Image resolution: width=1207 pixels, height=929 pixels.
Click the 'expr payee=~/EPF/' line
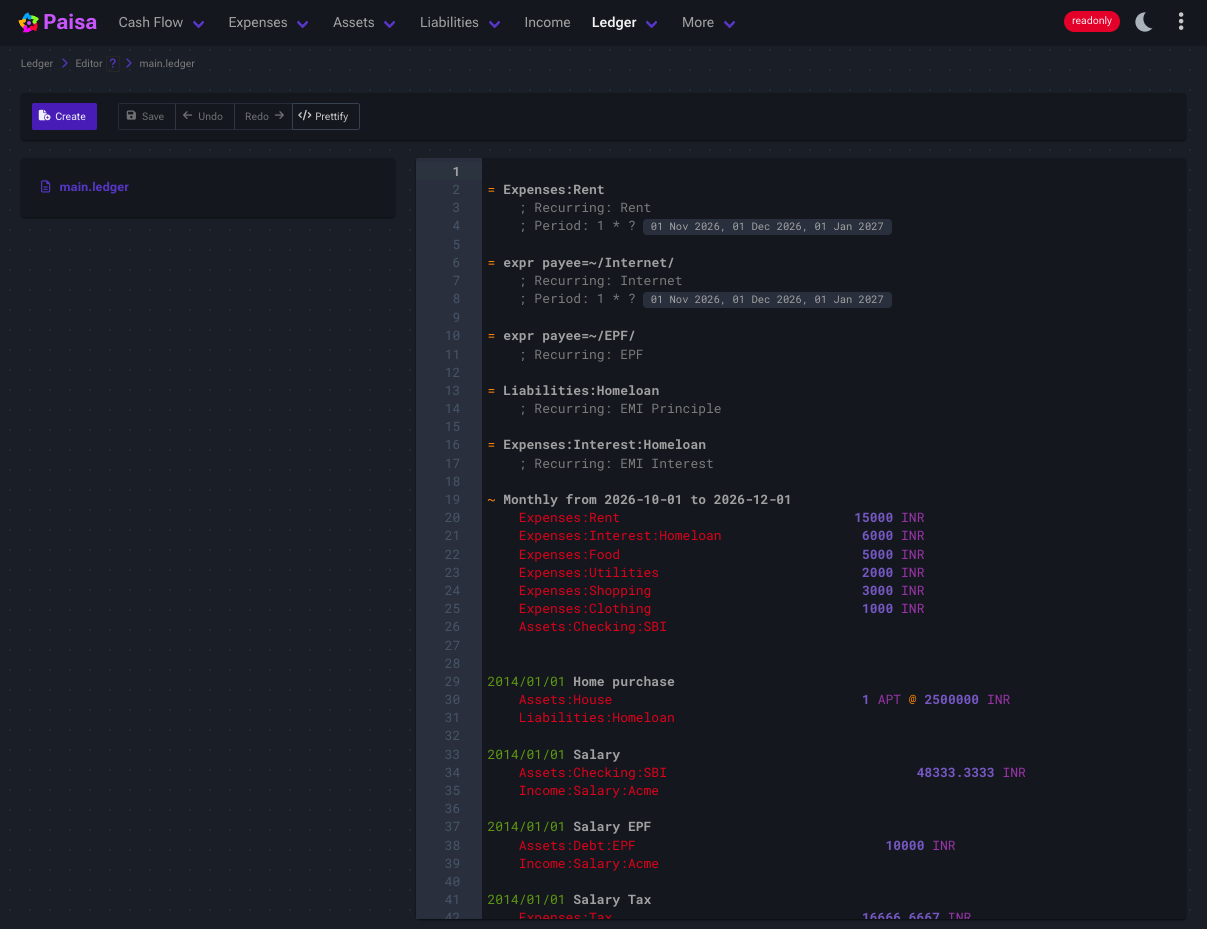click(561, 336)
